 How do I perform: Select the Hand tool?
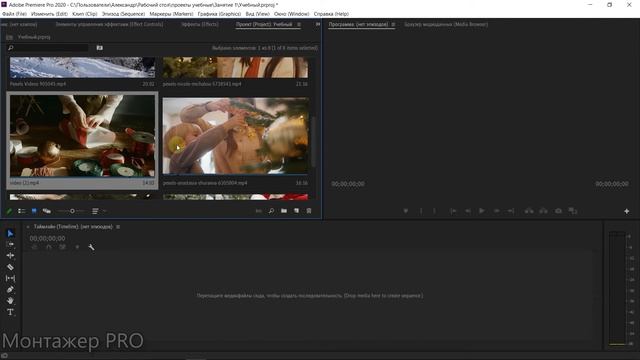(x=10, y=301)
